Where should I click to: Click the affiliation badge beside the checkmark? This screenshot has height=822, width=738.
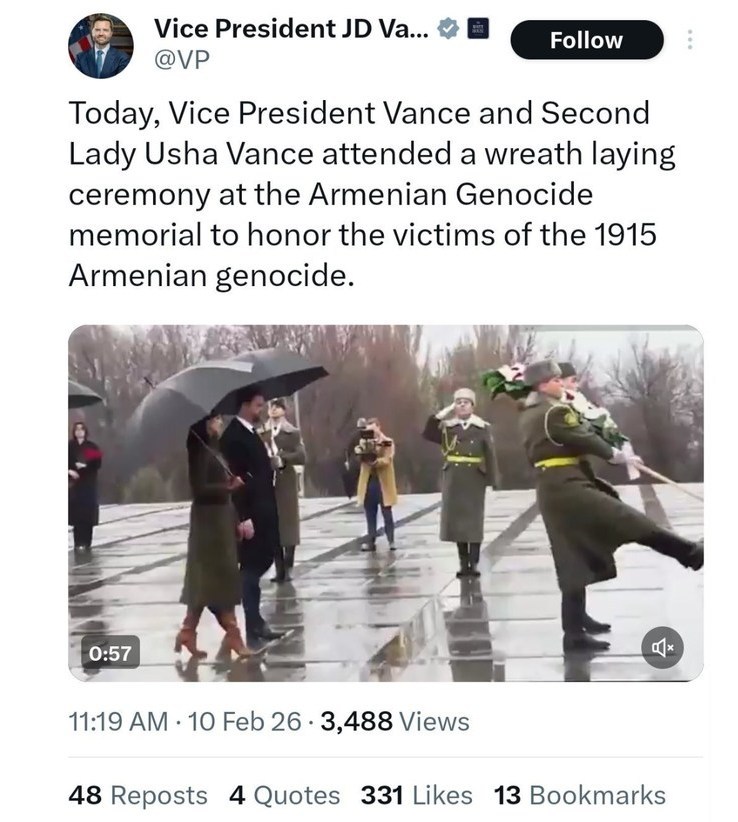click(478, 30)
